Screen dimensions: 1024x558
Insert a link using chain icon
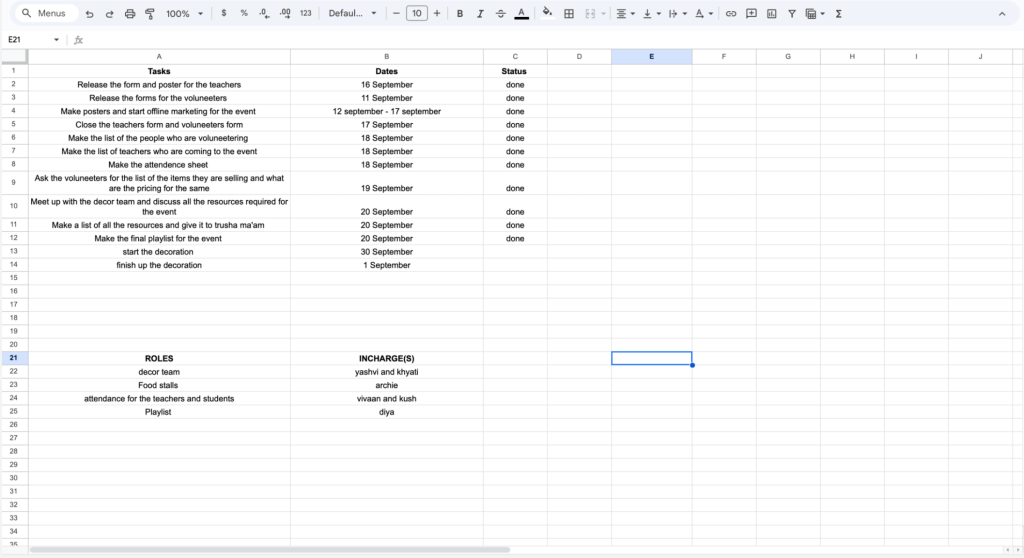[x=731, y=14]
